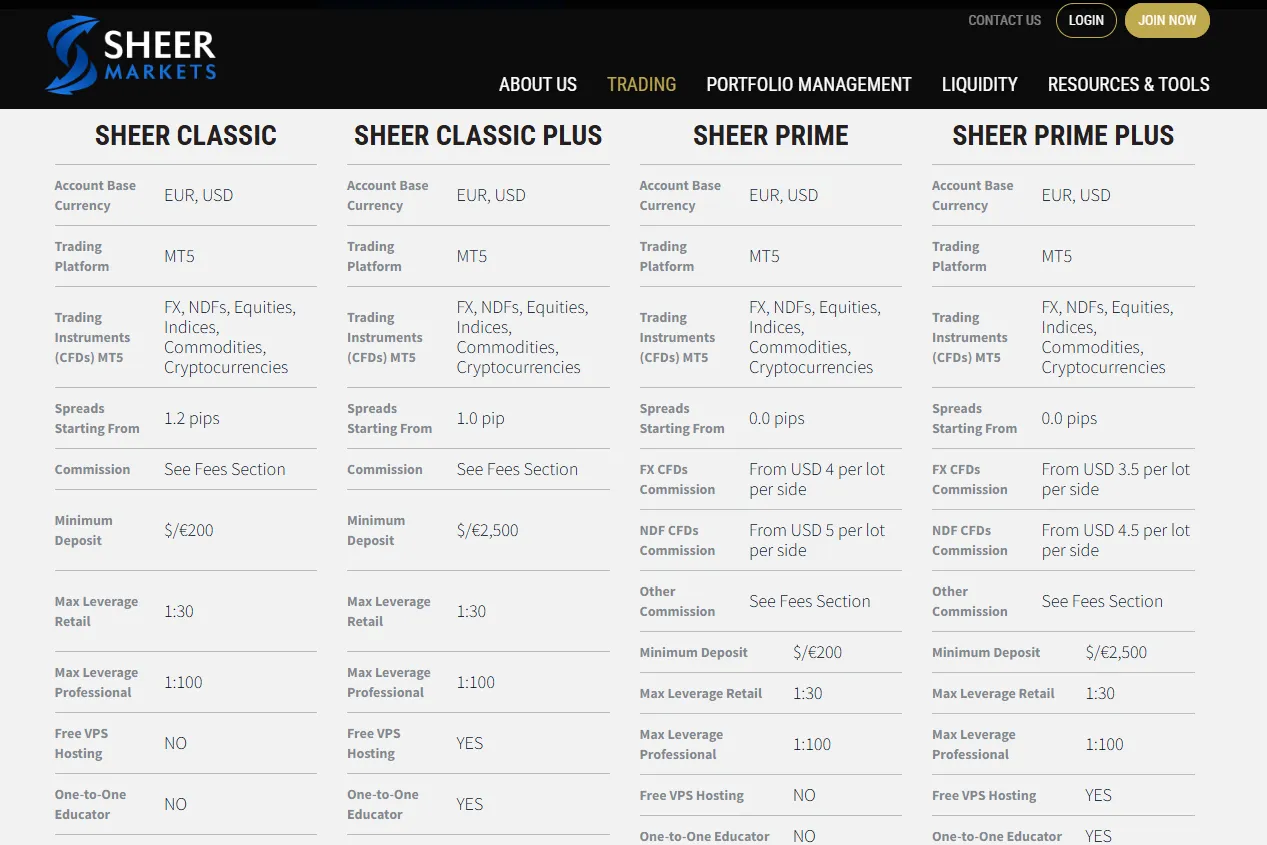Click Sheer Classic 'MT5' trading platform value
1267x845 pixels.
point(180,256)
